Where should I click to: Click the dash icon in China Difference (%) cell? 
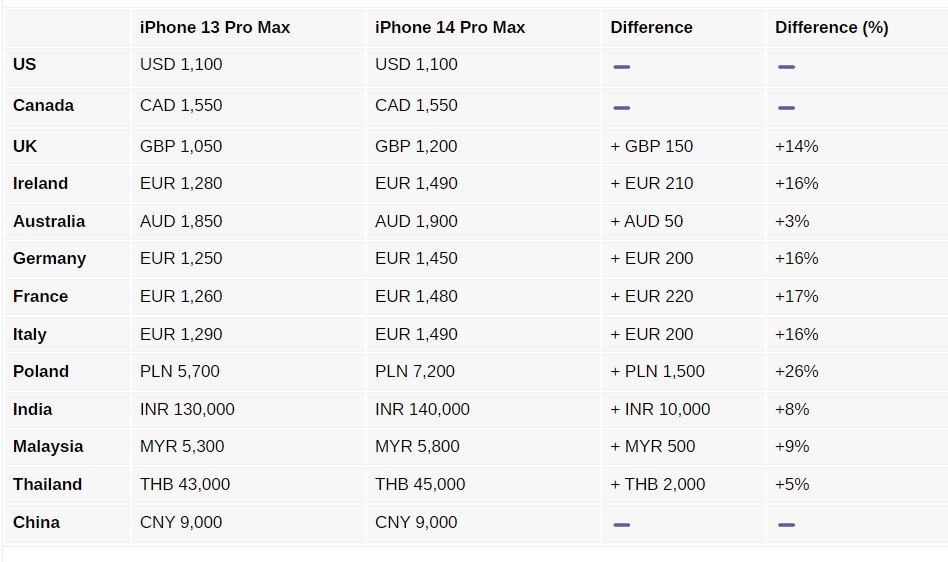(x=786, y=525)
